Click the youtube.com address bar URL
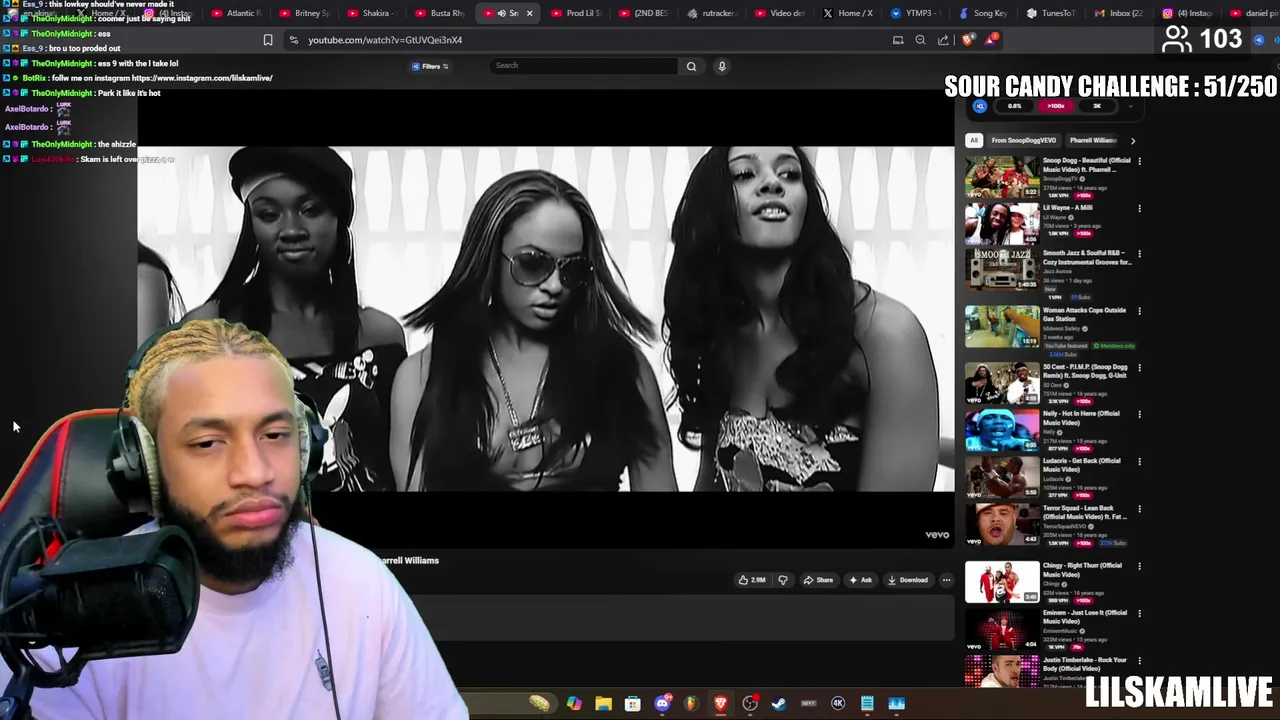This screenshot has height=720, width=1280. point(385,40)
